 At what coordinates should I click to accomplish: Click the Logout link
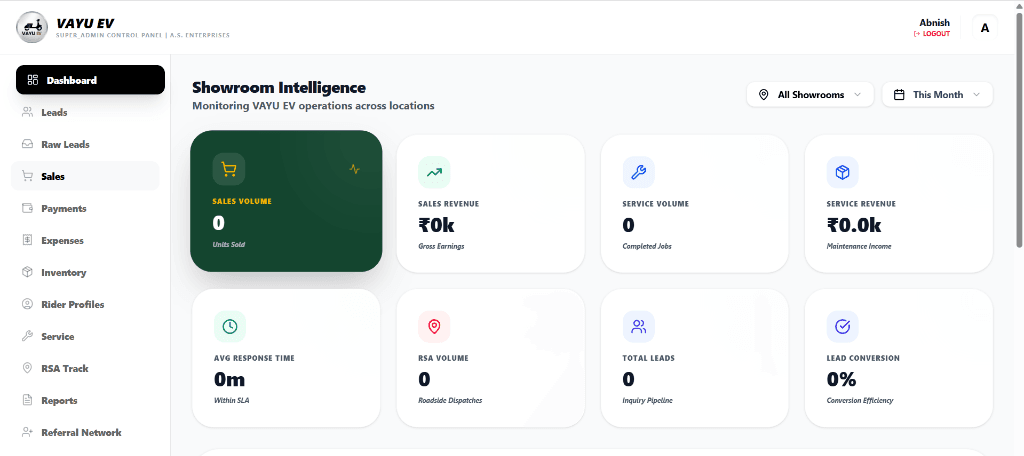(x=932, y=34)
